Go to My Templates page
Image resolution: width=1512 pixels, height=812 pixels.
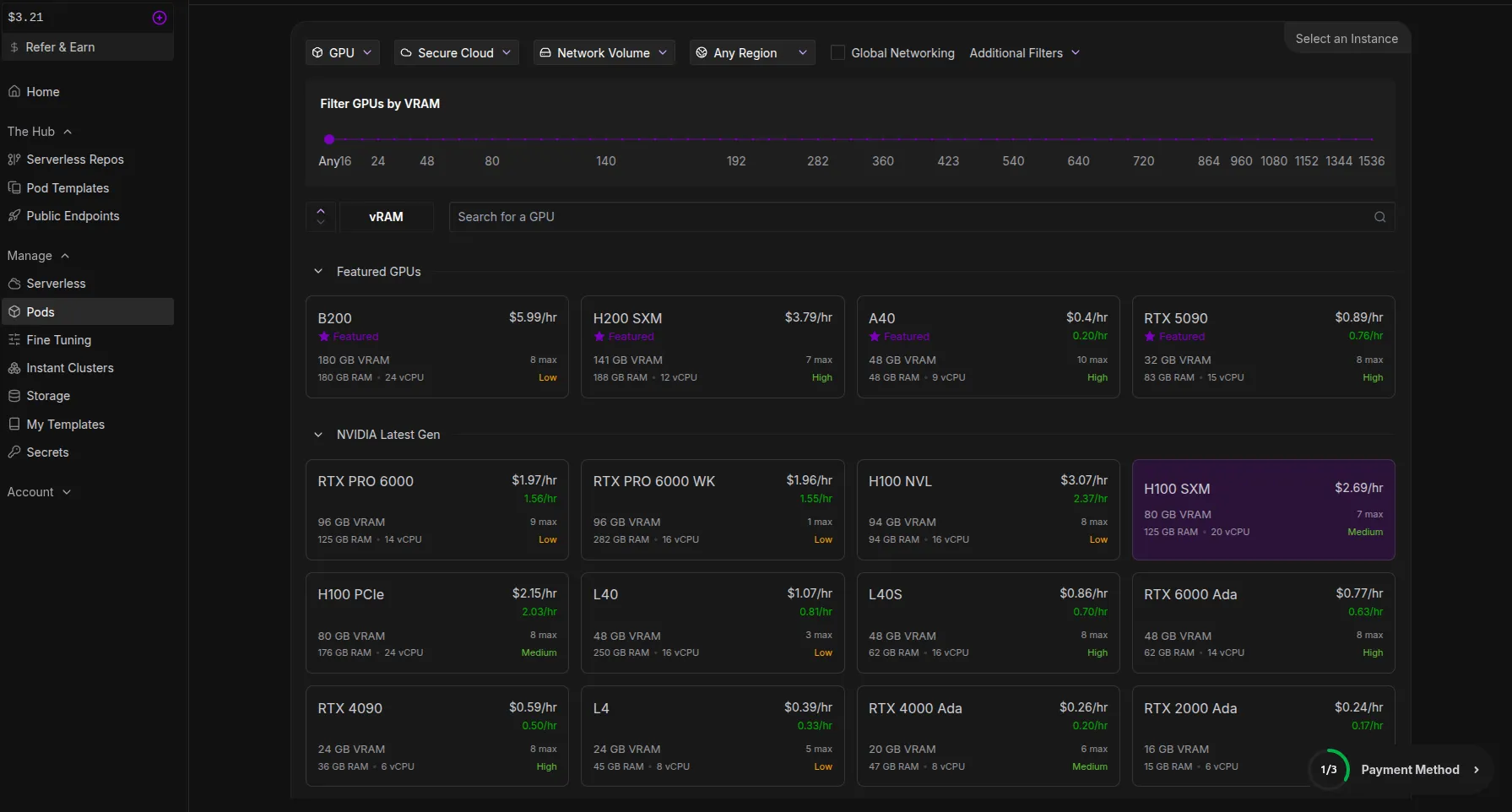point(65,425)
